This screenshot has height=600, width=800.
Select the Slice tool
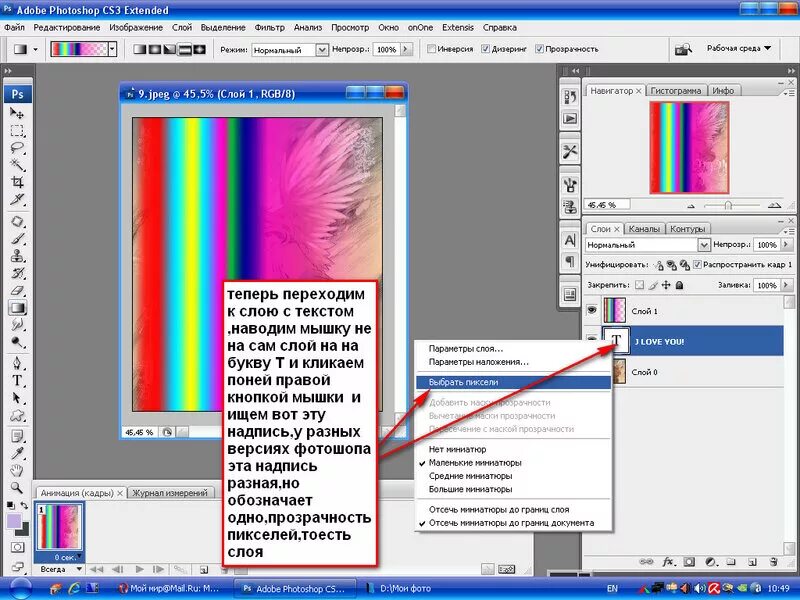[x=17, y=199]
